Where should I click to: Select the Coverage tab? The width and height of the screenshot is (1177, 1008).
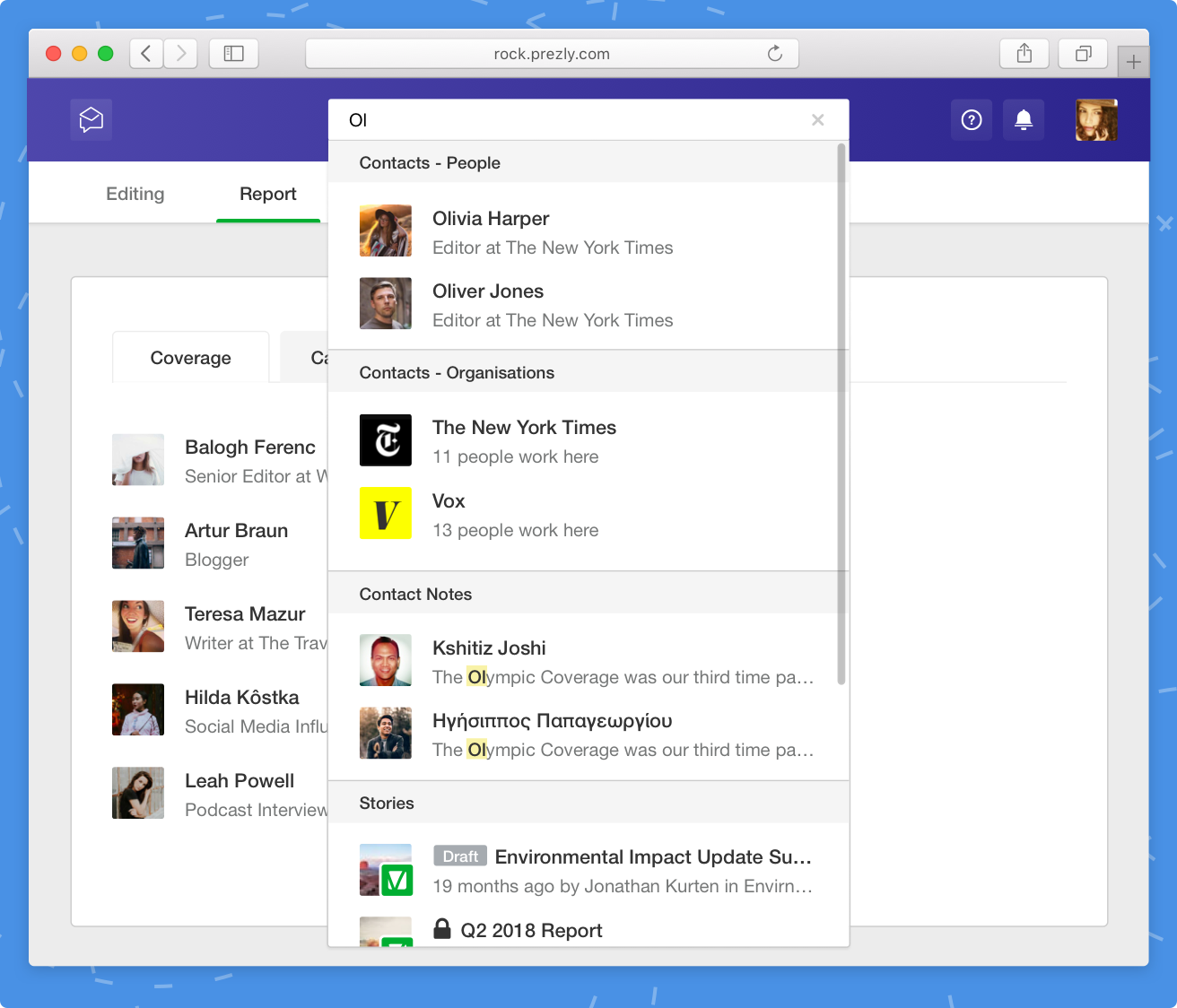point(191,358)
